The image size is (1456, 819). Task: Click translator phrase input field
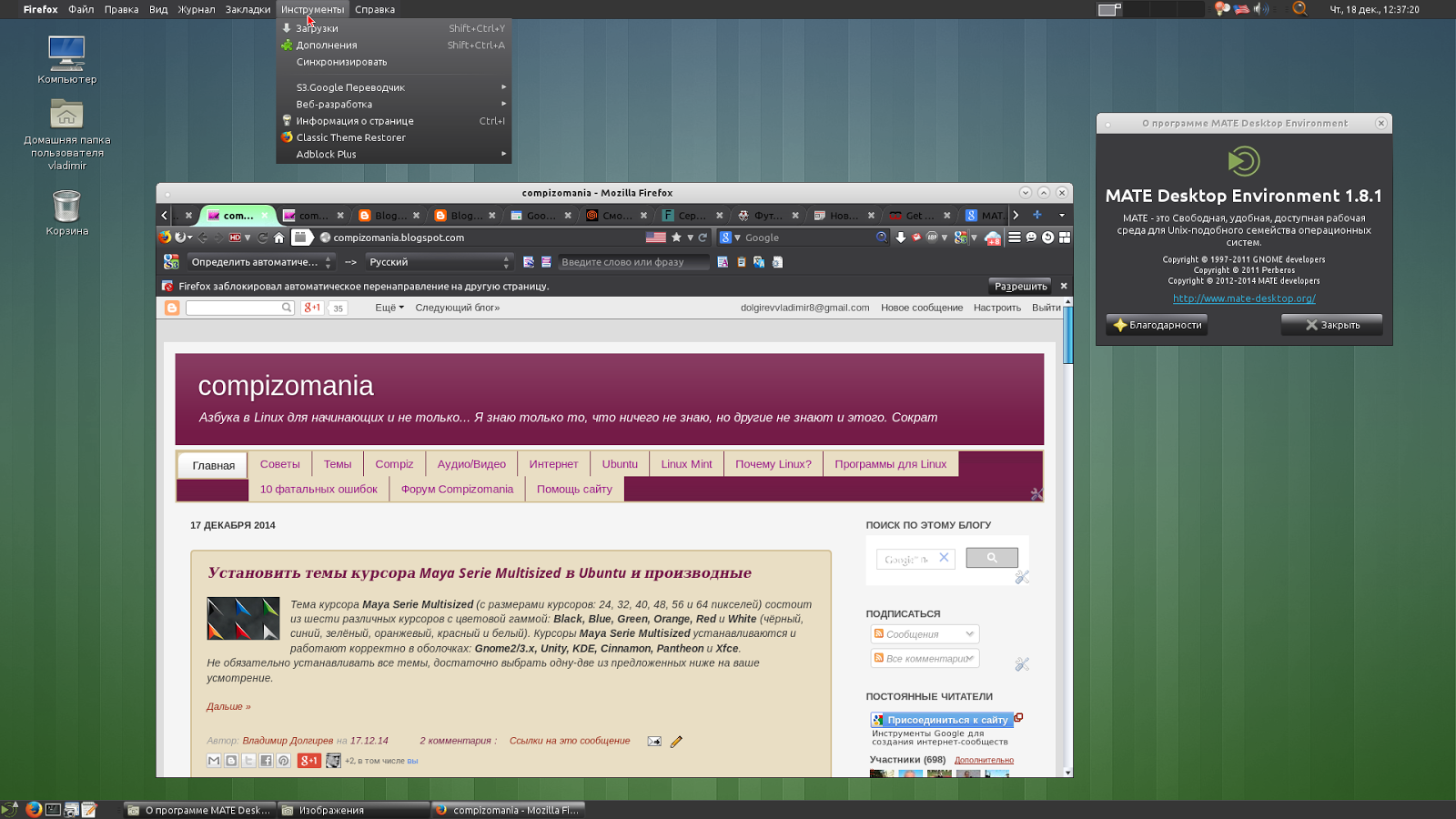pos(633,262)
